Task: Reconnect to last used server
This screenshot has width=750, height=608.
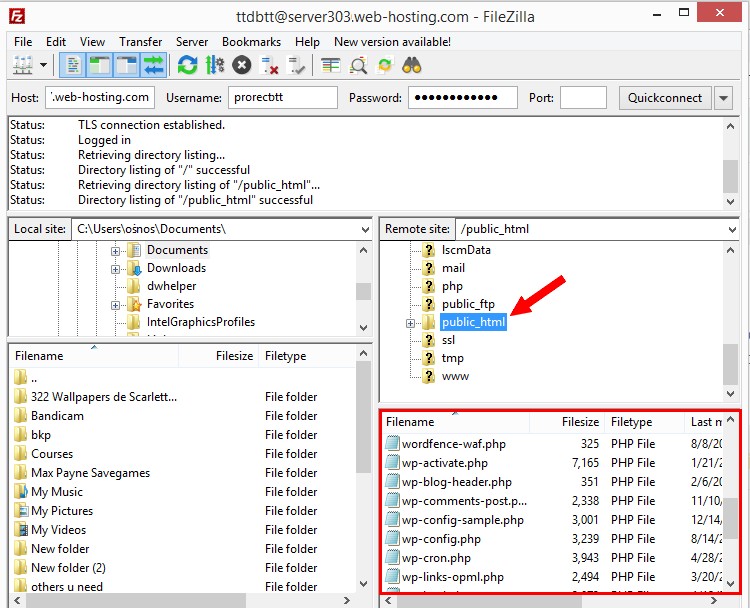Action: click(x=296, y=65)
